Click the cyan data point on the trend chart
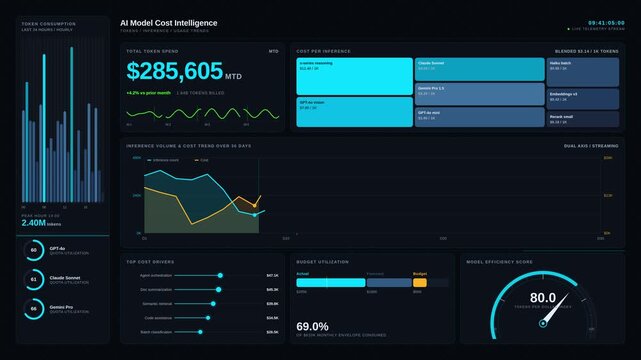 (x=255, y=215)
